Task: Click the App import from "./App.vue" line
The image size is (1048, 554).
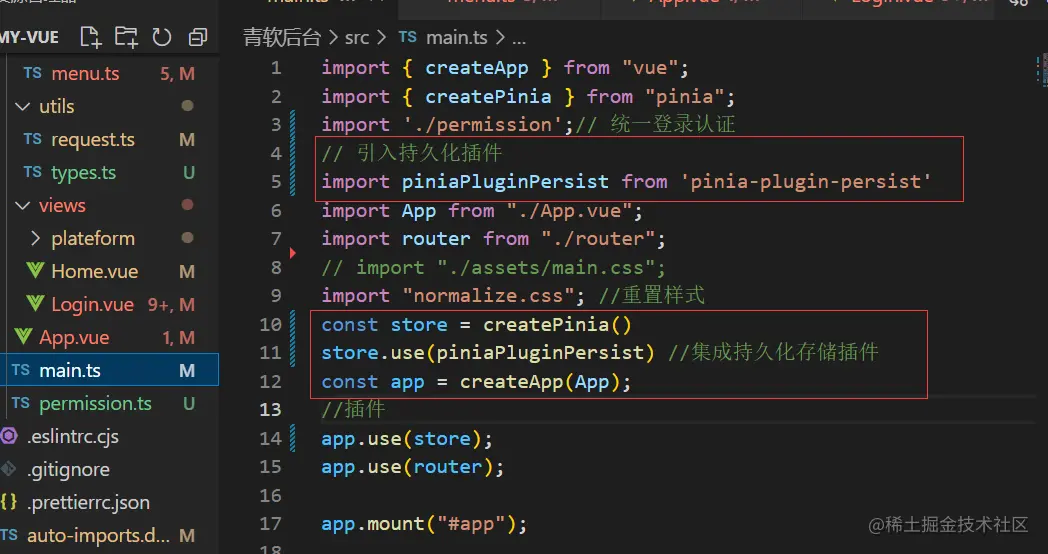Action: [482, 211]
